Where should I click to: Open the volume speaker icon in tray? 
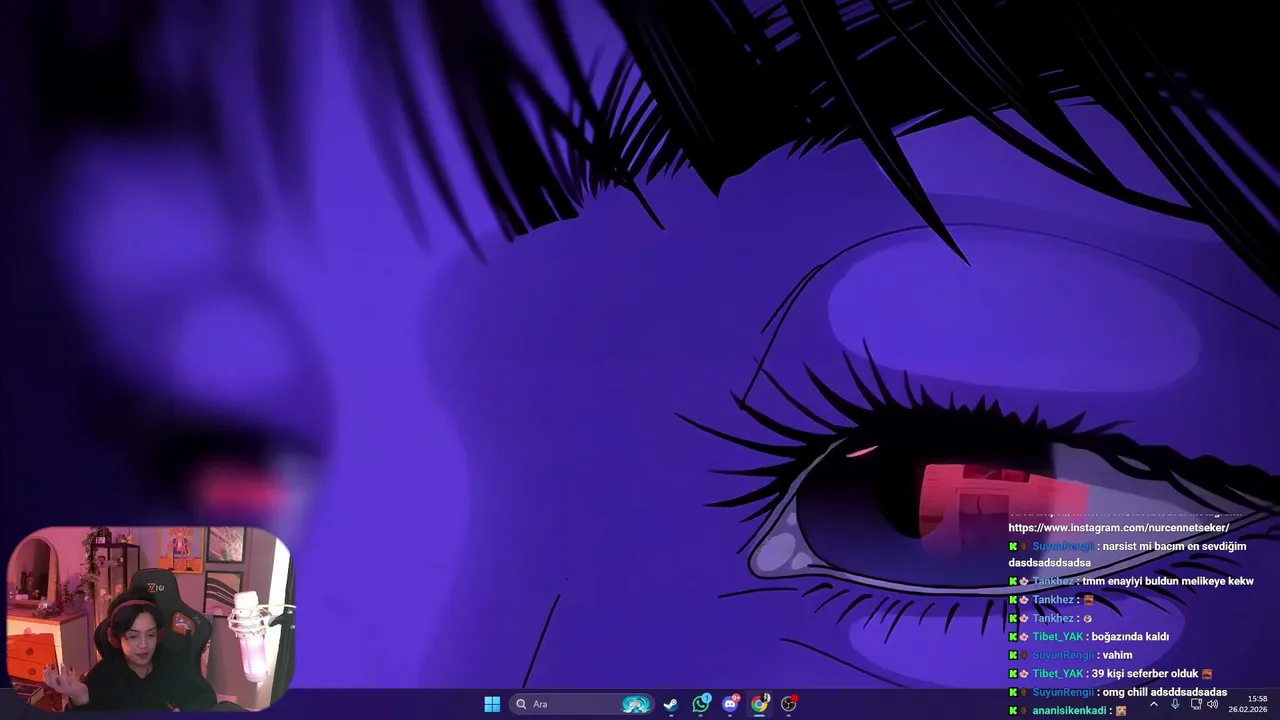(x=1213, y=704)
